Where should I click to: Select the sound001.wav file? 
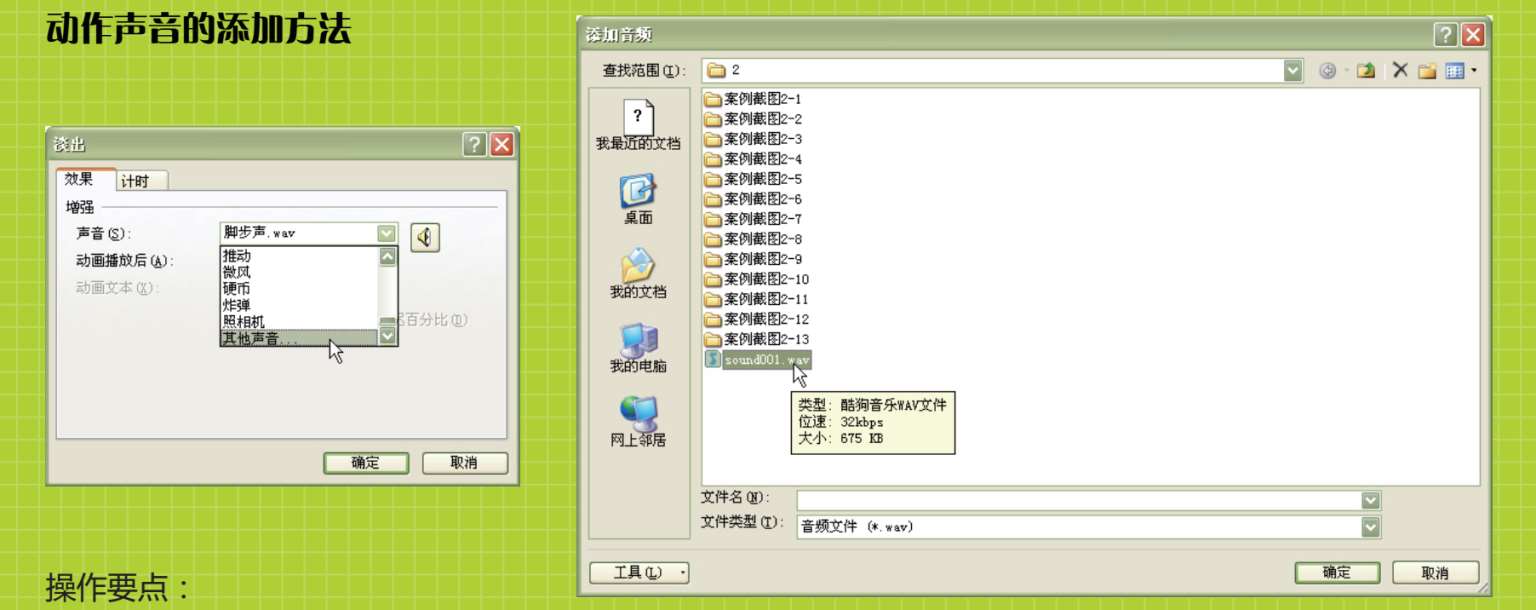click(758, 359)
